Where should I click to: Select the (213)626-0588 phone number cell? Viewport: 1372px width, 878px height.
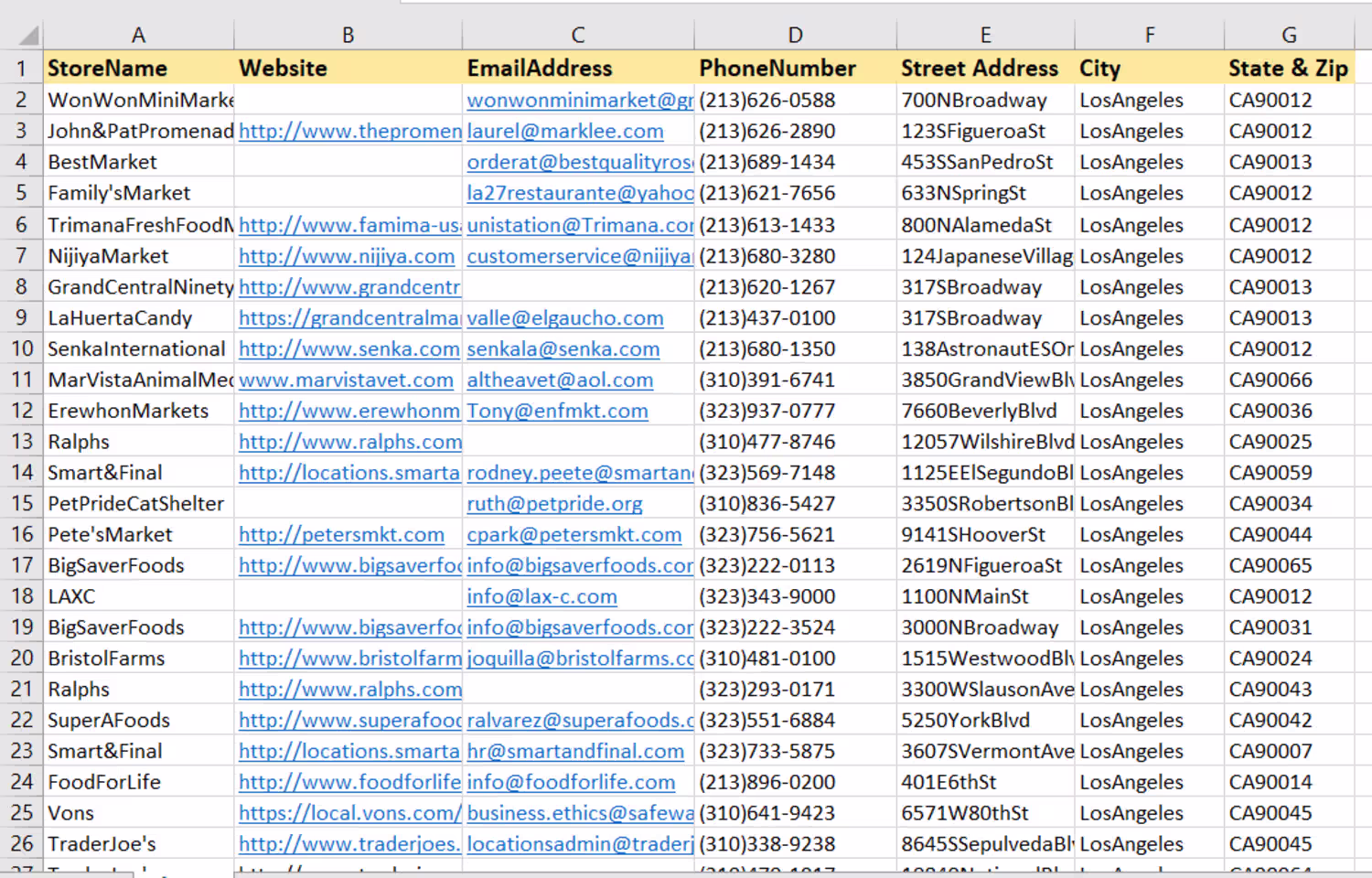(767, 101)
